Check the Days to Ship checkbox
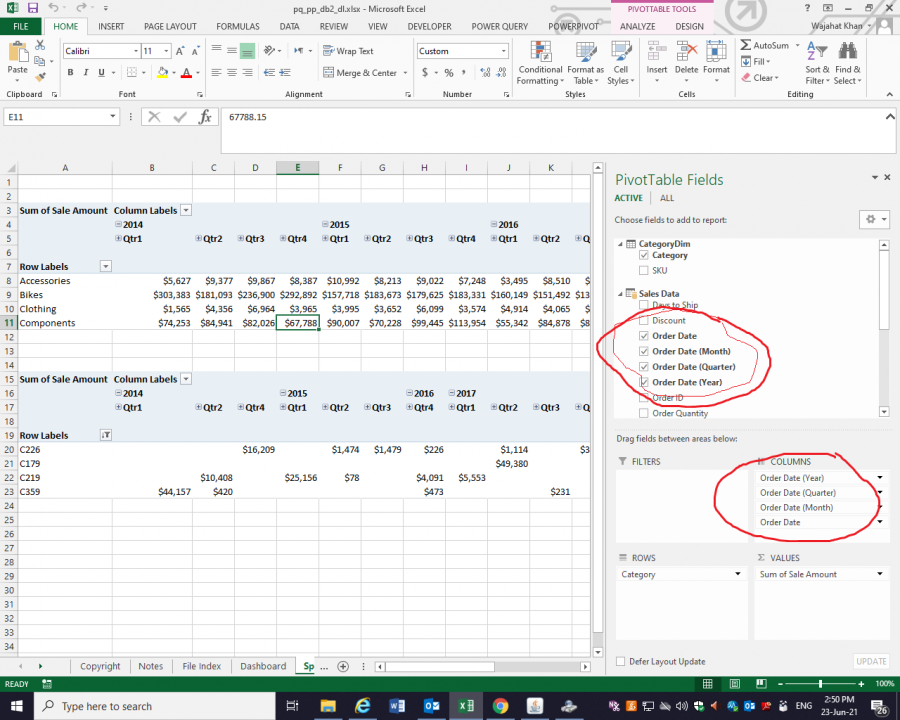The height and width of the screenshot is (720, 900). [x=644, y=305]
